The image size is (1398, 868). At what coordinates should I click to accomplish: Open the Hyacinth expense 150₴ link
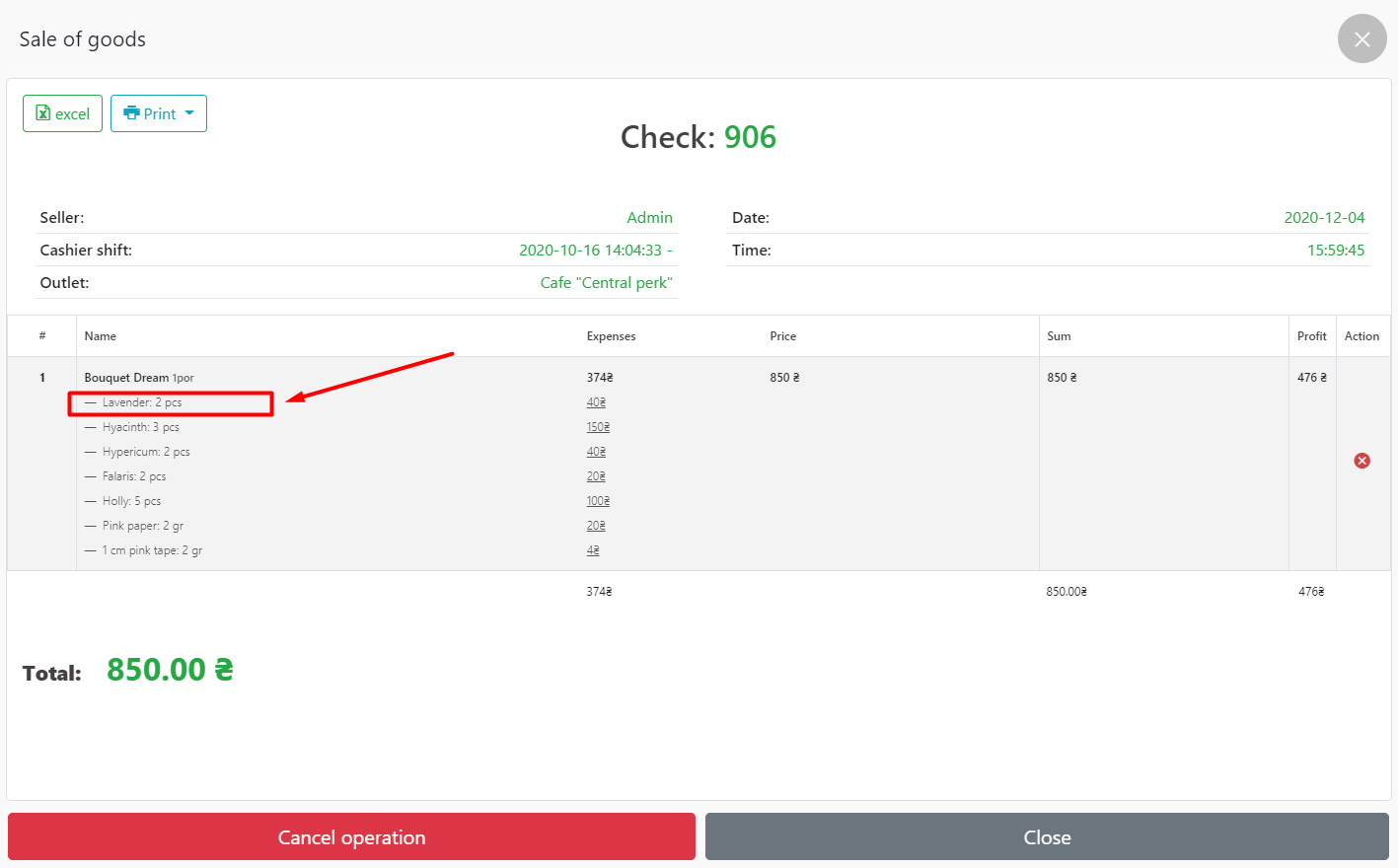coord(598,427)
